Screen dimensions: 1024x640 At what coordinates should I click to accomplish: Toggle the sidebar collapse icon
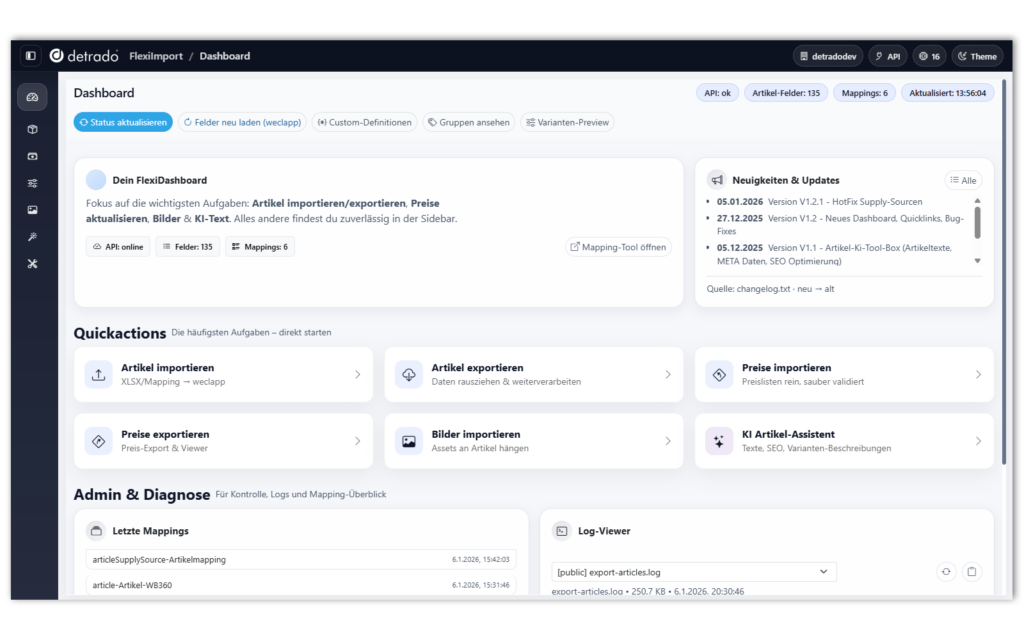(x=31, y=56)
